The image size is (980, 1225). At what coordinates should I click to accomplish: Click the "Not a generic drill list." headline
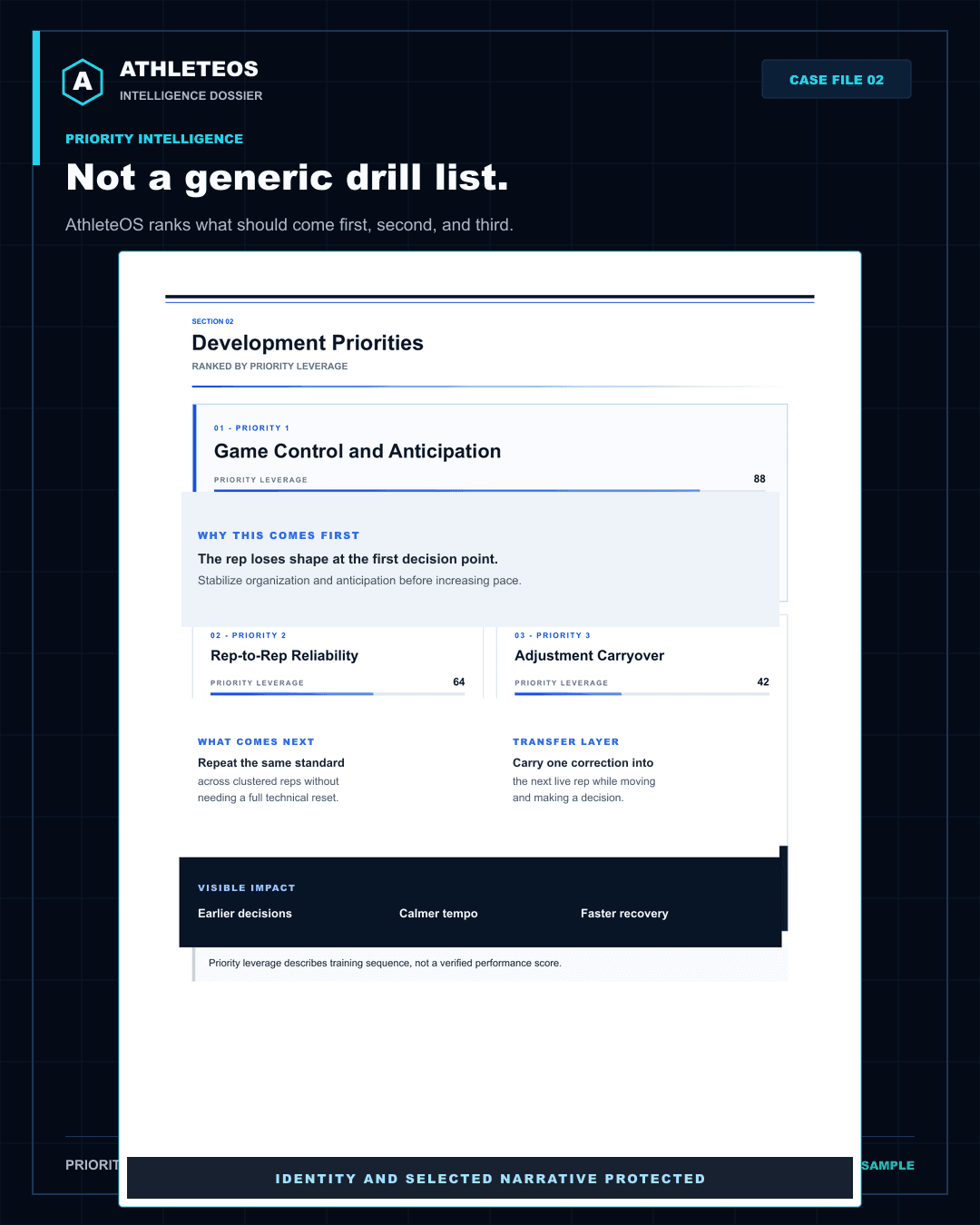click(x=287, y=177)
